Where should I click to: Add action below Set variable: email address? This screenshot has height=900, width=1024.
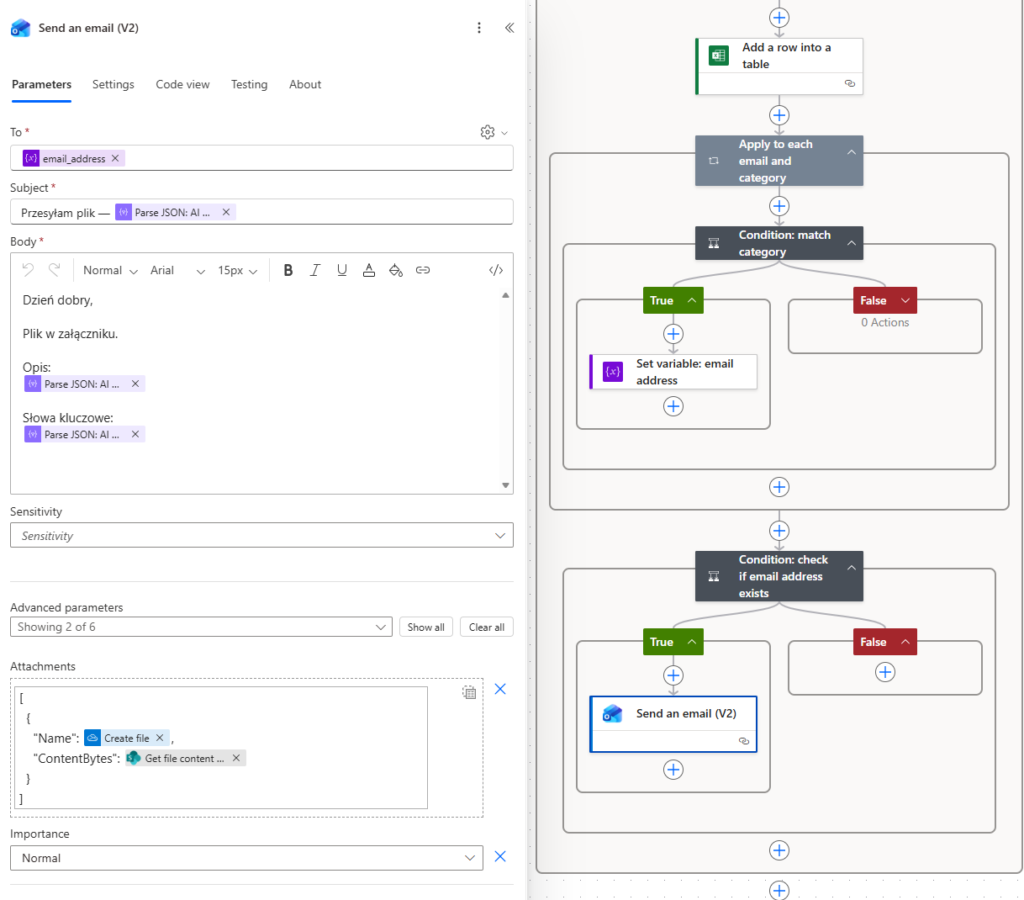(x=673, y=406)
